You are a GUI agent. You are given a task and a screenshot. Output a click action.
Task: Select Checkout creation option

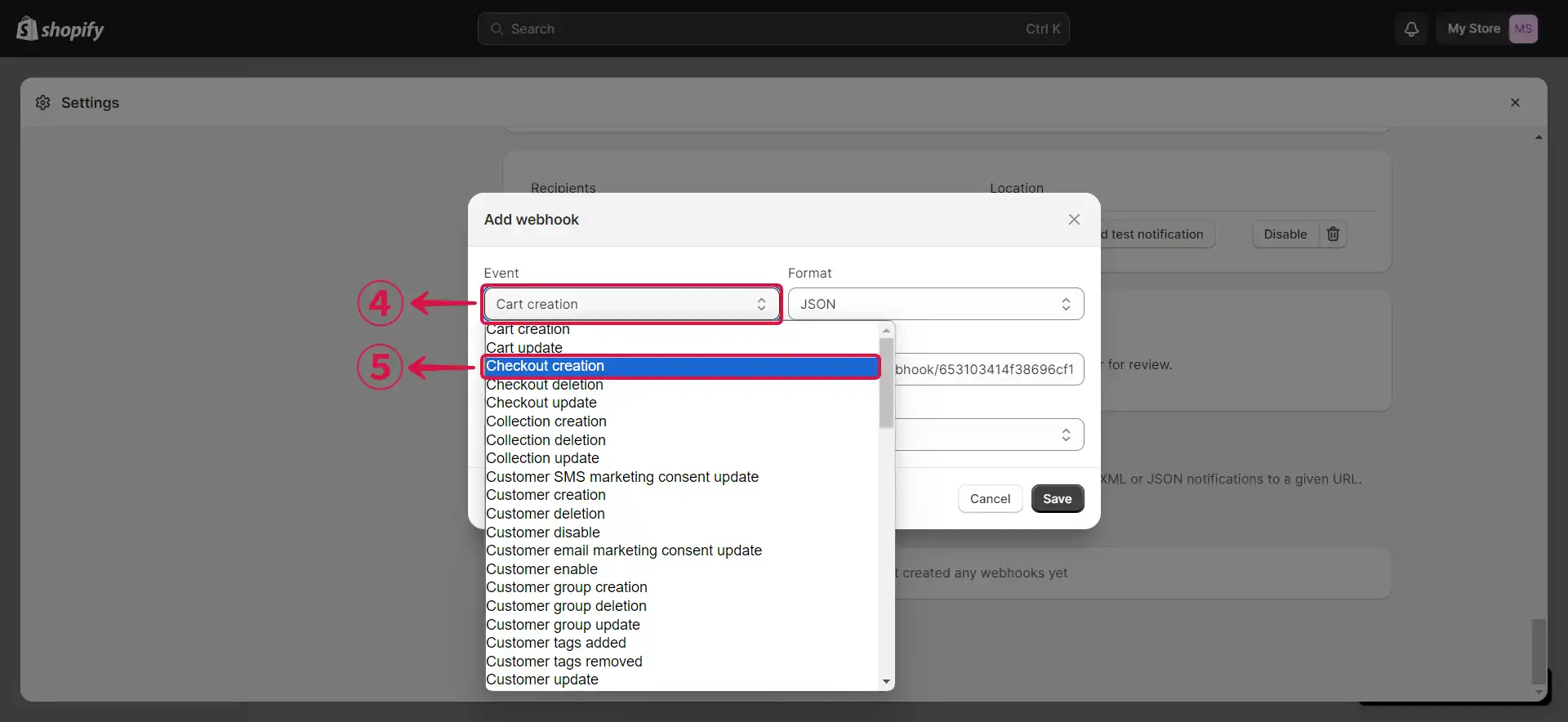[682, 366]
